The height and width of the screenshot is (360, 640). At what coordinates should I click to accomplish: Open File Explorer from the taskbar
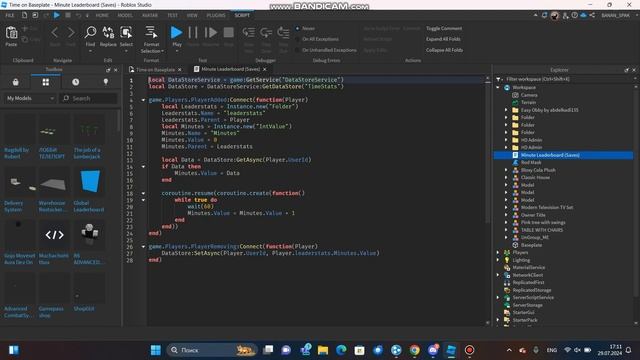323,350
